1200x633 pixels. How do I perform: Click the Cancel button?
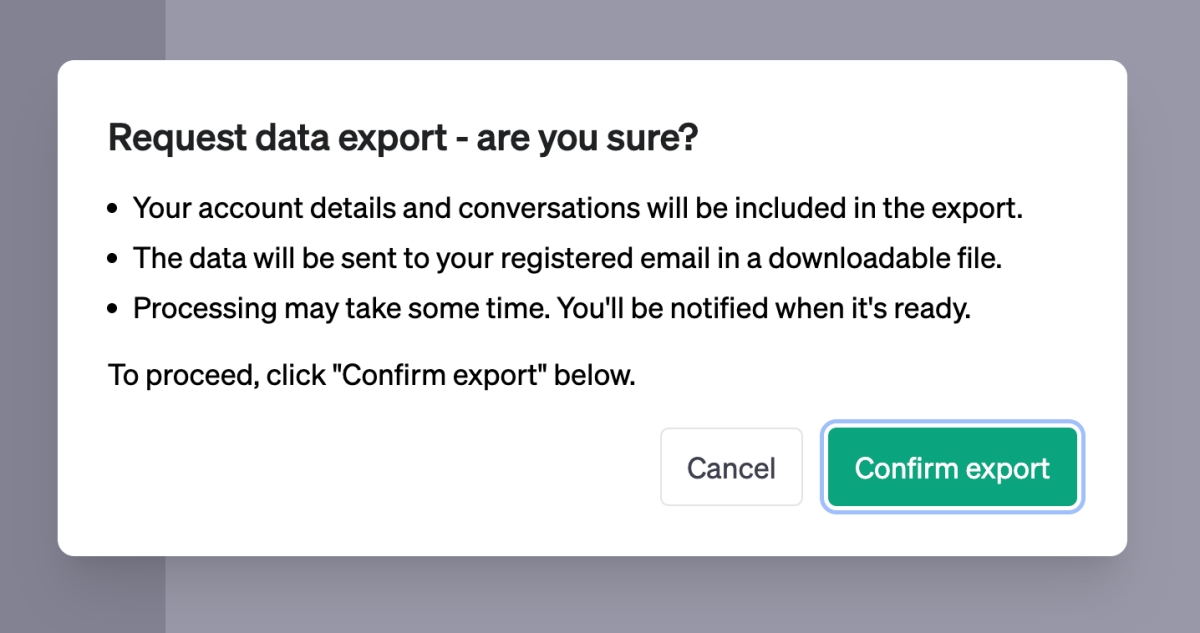click(731, 468)
